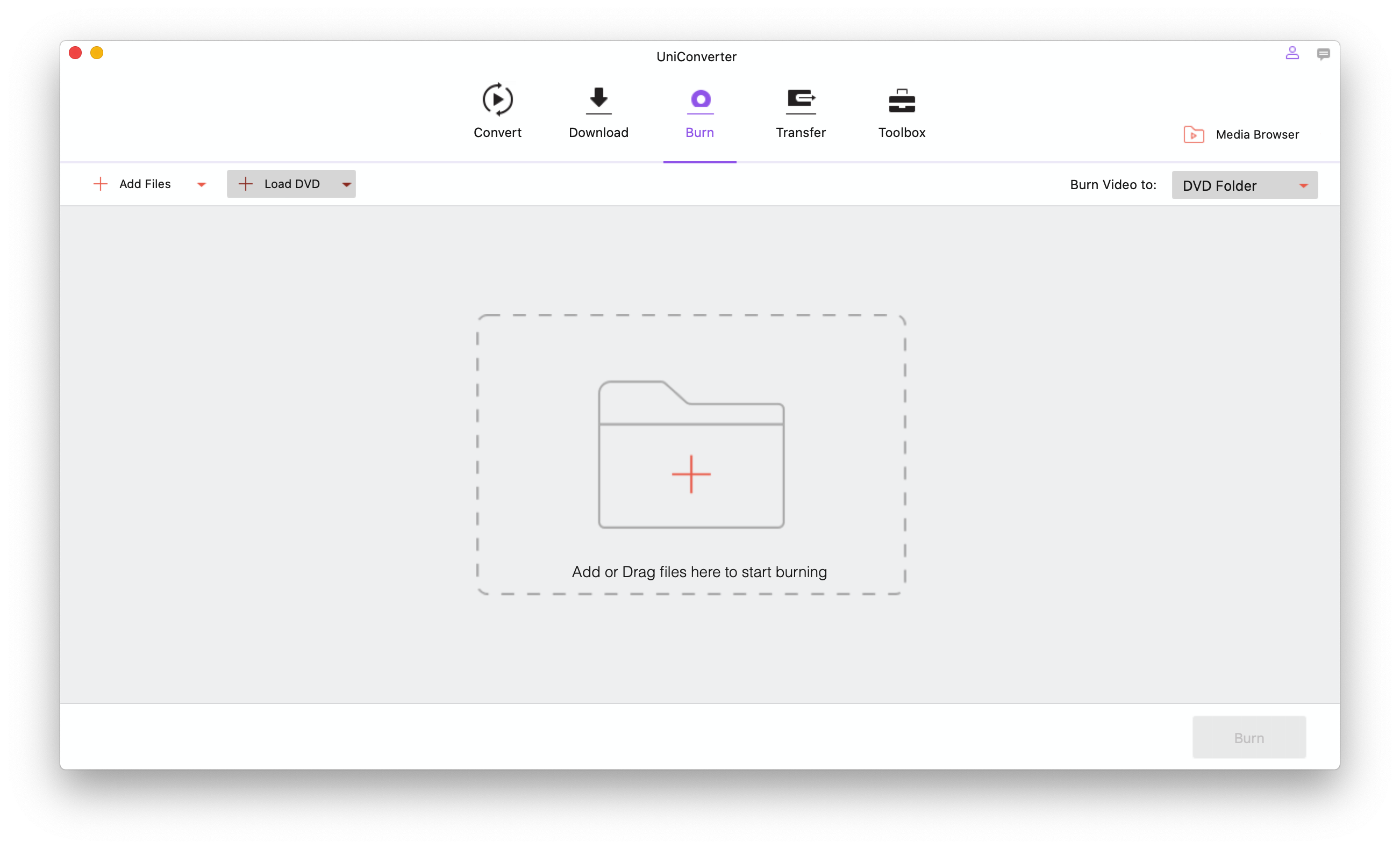Screen dimensions: 1400x849
Task: Switch to the Download tab label
Action: [x=598, y=132]
